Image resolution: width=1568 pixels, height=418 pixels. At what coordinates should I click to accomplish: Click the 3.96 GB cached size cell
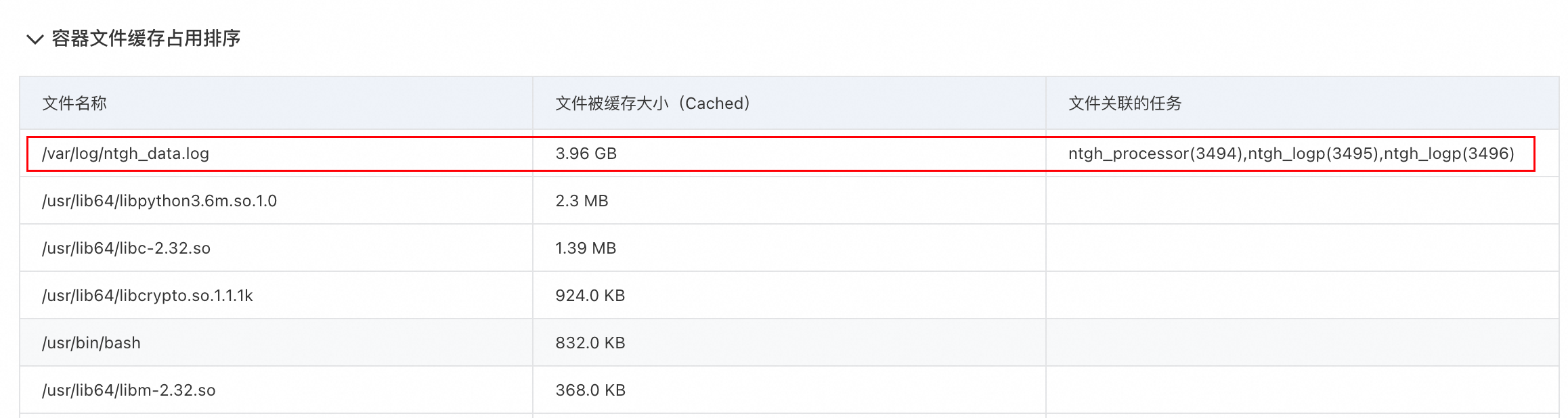coord(586,154)
